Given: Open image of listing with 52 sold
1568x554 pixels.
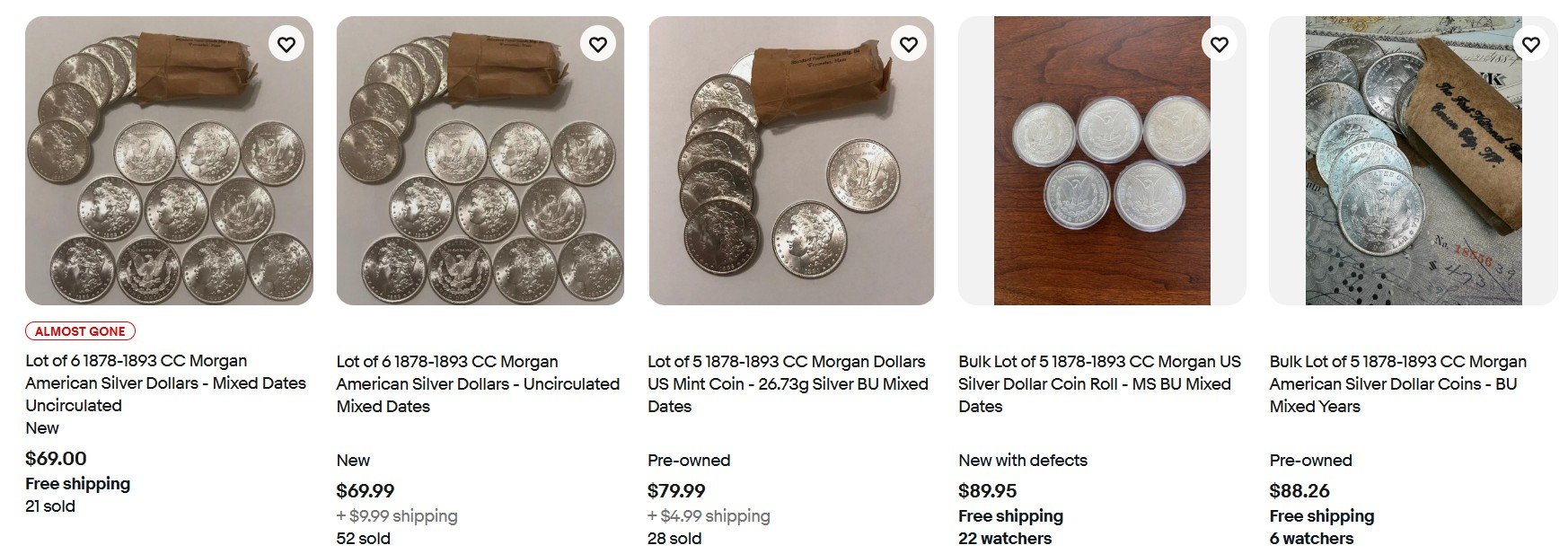Looking at the screenshot, I should coord(480,162).
